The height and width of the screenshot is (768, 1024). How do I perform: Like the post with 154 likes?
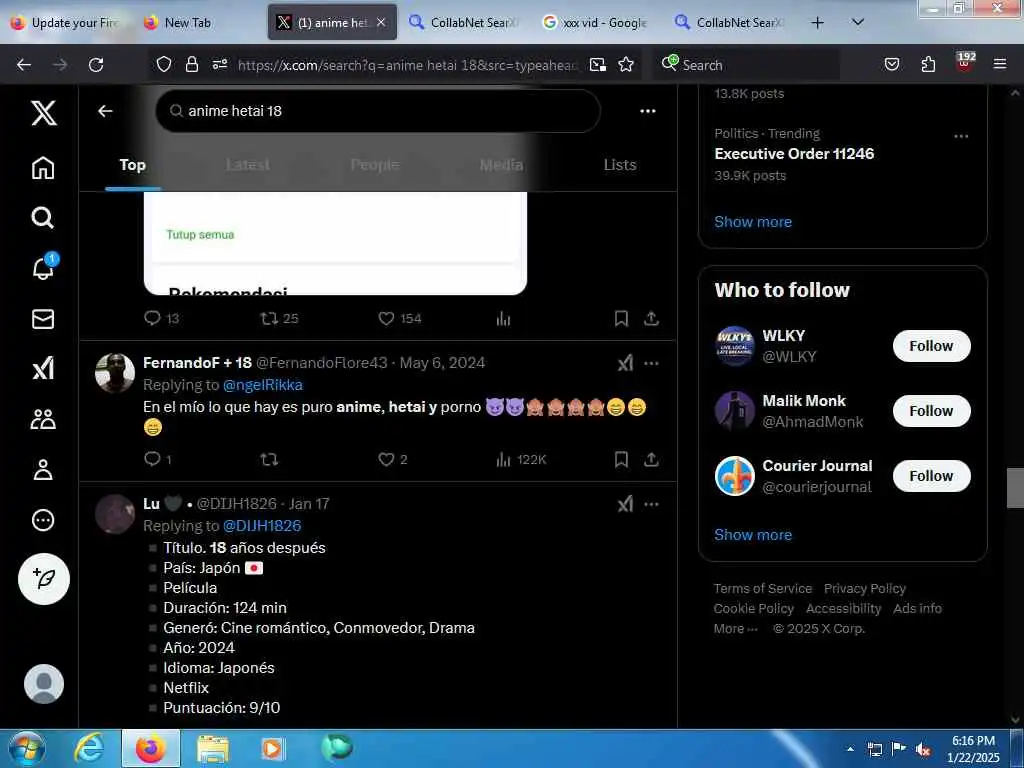click(x=400, y=319)
